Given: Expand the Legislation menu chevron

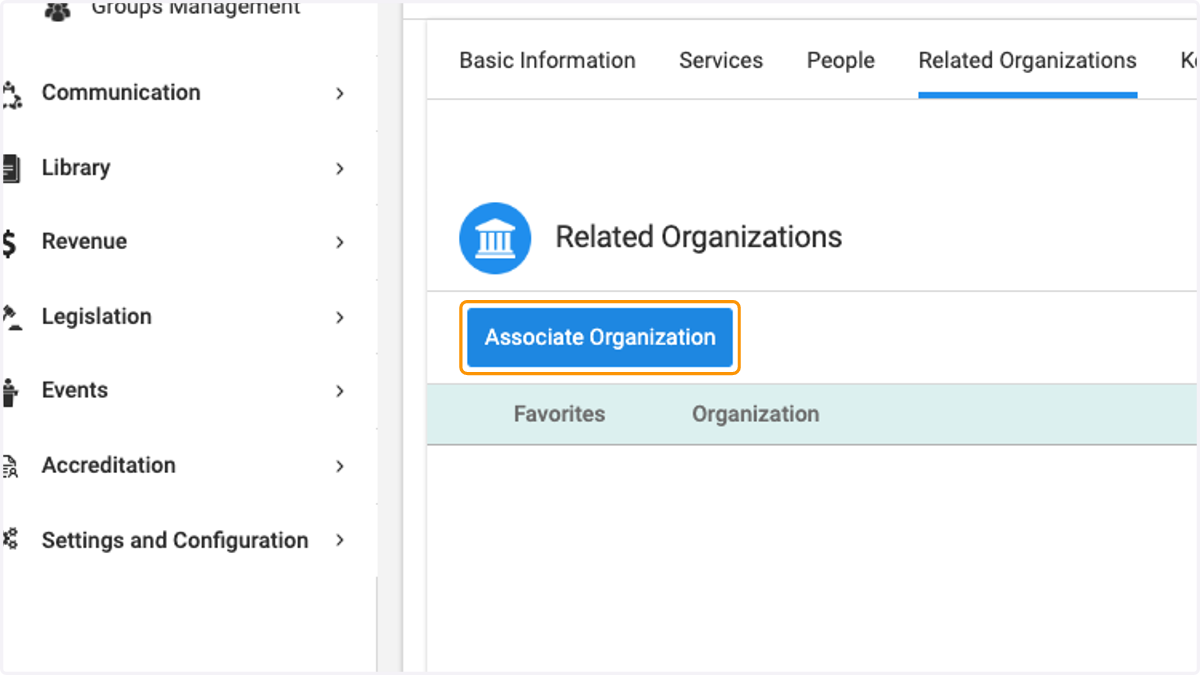Looking at the screenshot, I should pos(340,317).
